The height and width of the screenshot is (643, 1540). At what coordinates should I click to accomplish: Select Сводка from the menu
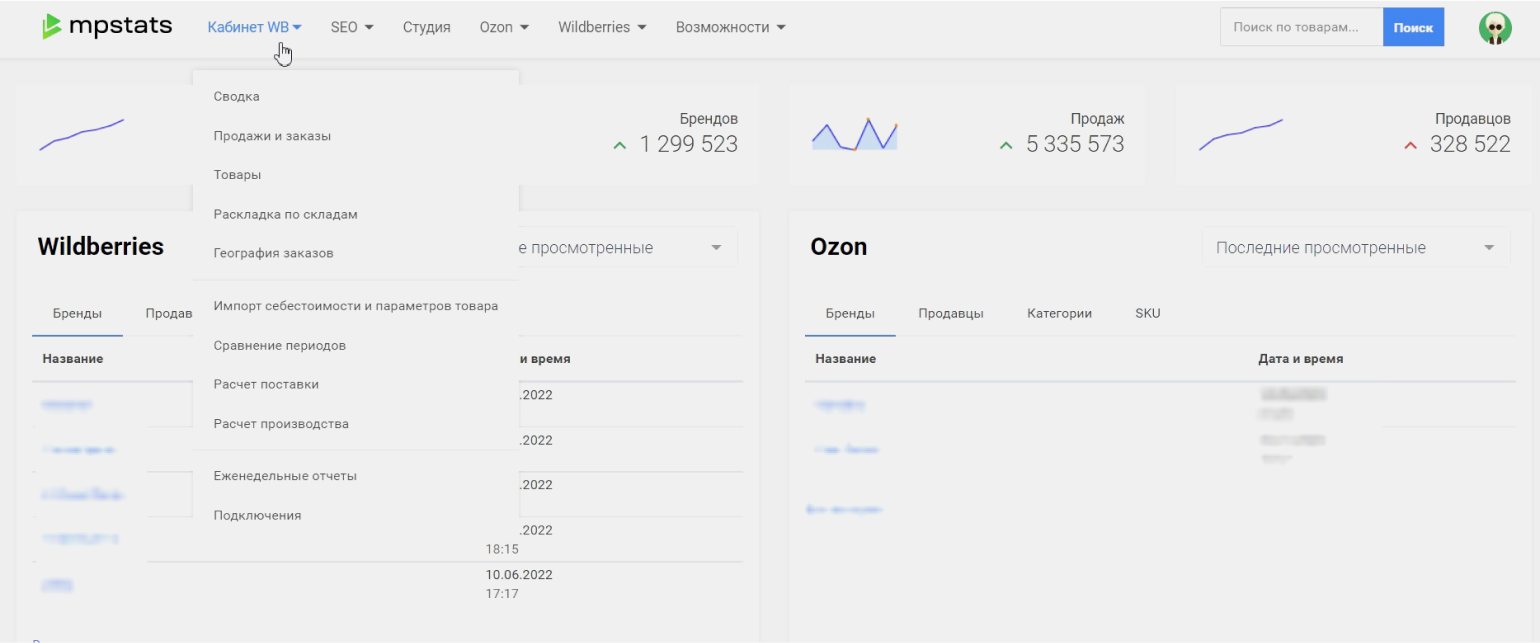[237, 97]
